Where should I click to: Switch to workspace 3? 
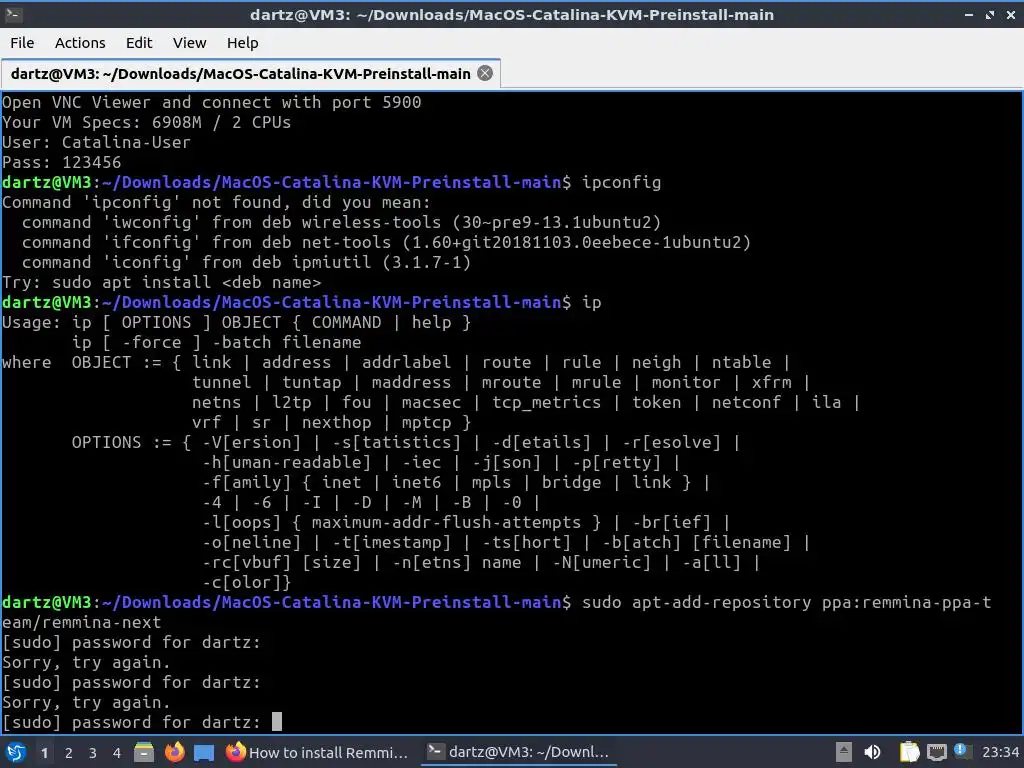(x=93, y=753)
